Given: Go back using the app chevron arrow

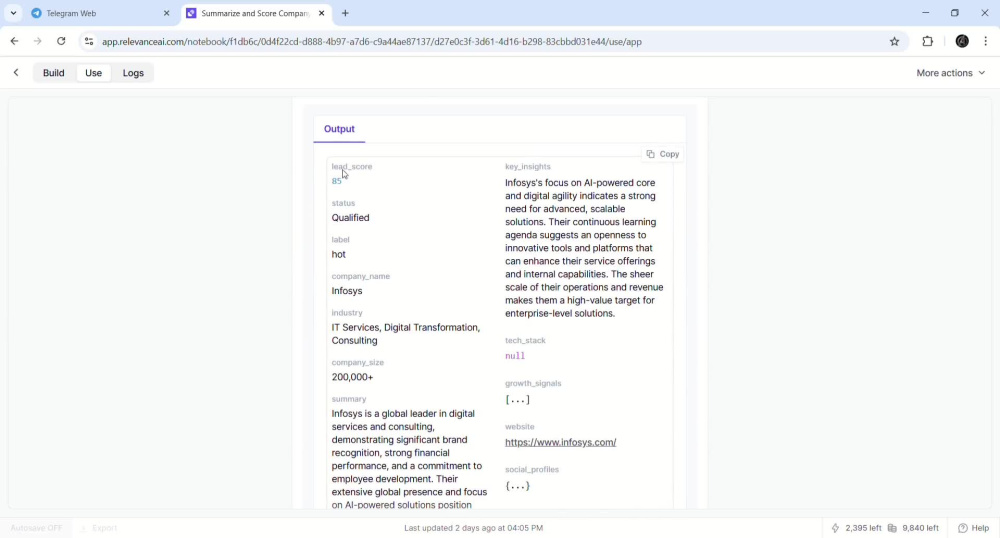Looking at the screenshot, I should click(x=16, y=73).
